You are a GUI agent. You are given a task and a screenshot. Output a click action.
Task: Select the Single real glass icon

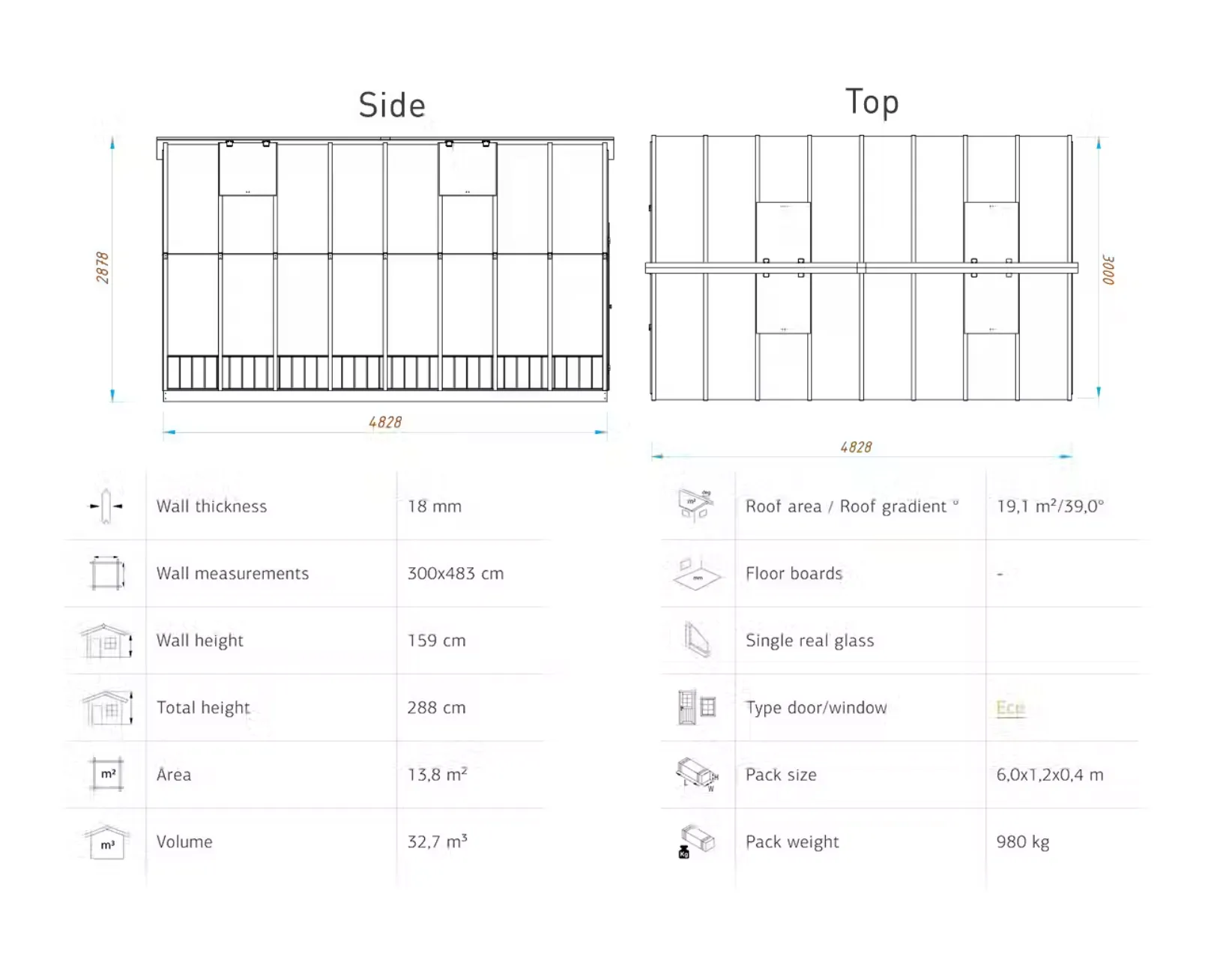(x=697, y=640)
